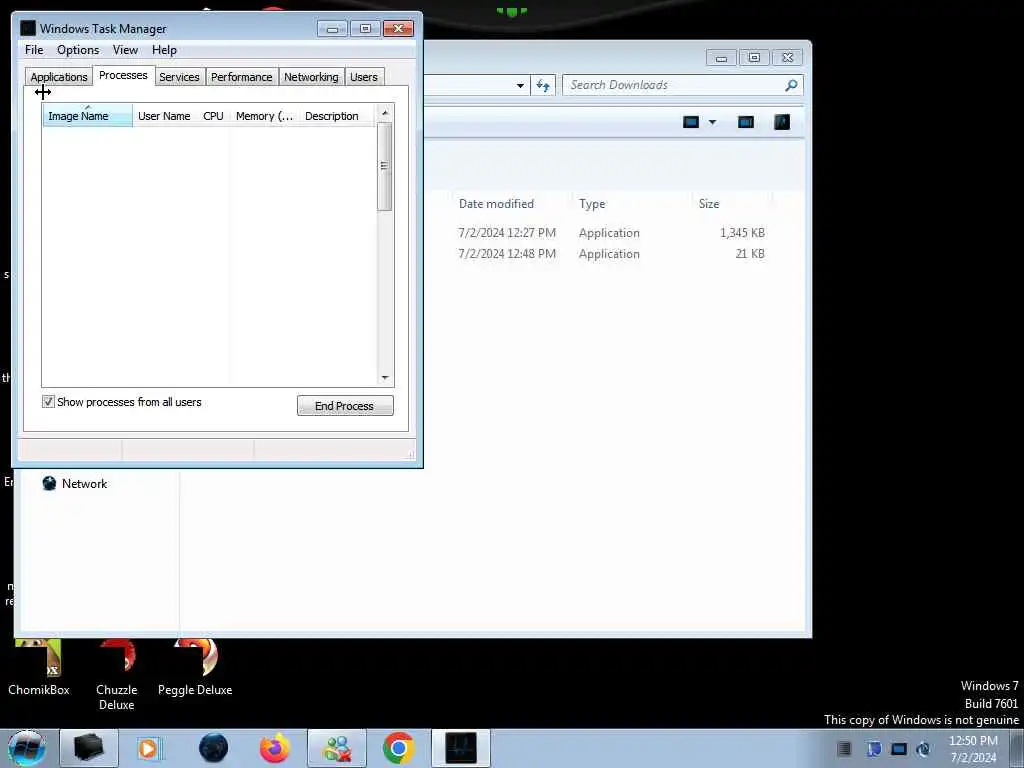Viewport: 1024px width, 768px height.
Task: Close the Windows Task Manager window
Action: pyautogui.click(x=398, y=28)
